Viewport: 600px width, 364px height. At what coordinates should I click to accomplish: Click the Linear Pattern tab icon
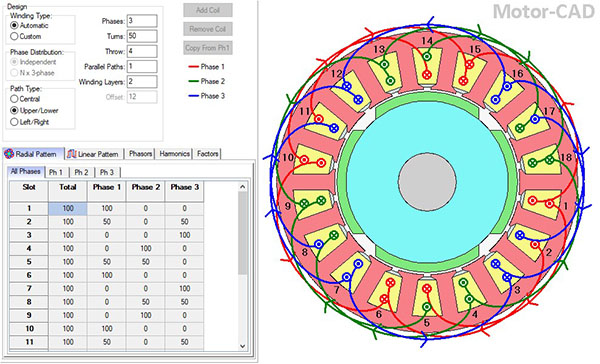click(72, 154)
